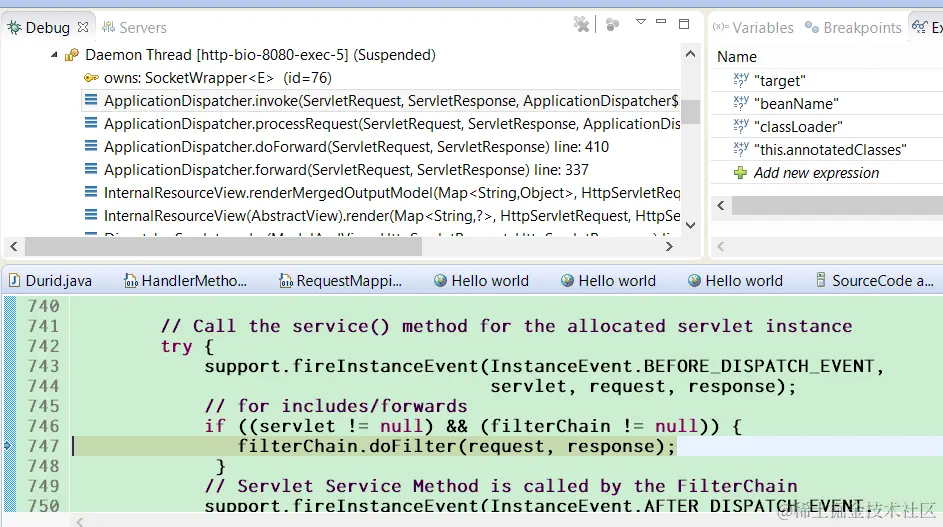Minimize the Debug view panel
The width and height of the screenshot is (943, 527).
(x=661, y=22)
